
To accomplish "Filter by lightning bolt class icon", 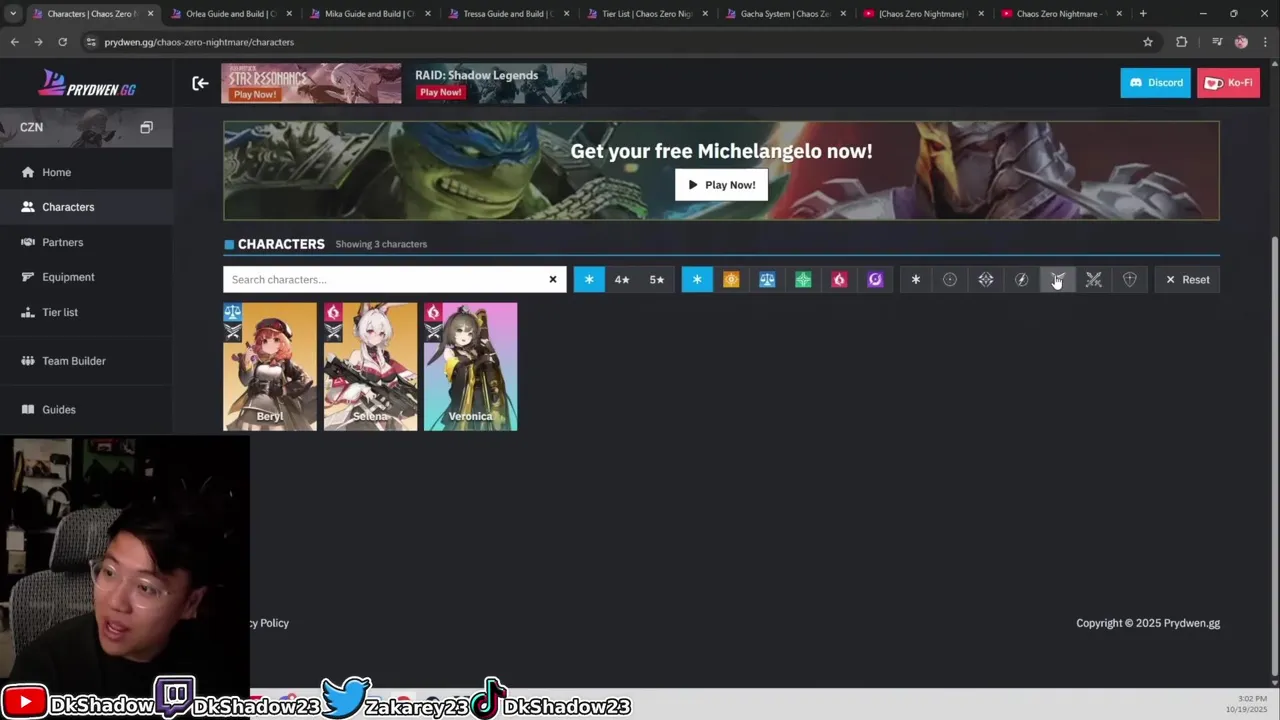I will tap(1021, 280).
